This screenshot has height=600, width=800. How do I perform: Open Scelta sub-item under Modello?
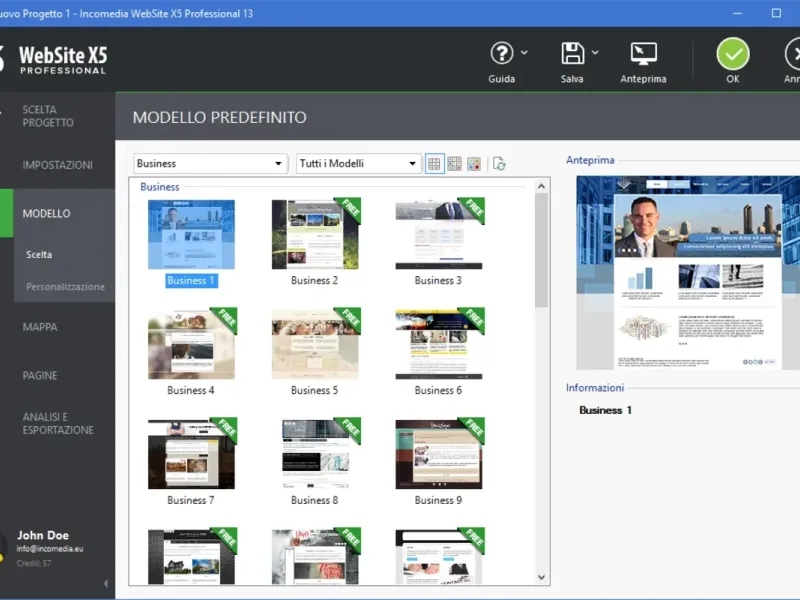(39, 255)
